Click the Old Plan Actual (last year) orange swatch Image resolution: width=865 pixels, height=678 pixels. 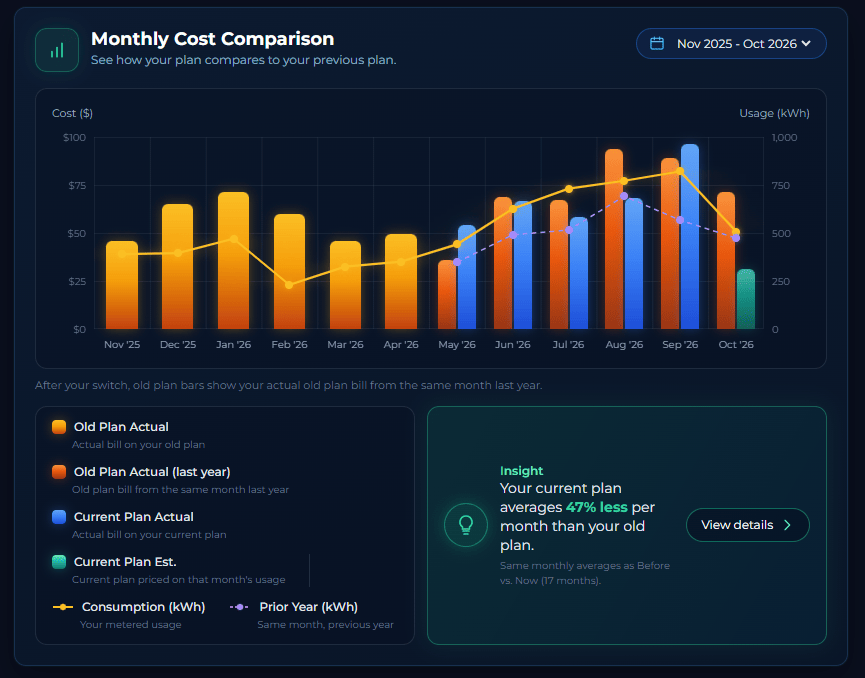59,472
